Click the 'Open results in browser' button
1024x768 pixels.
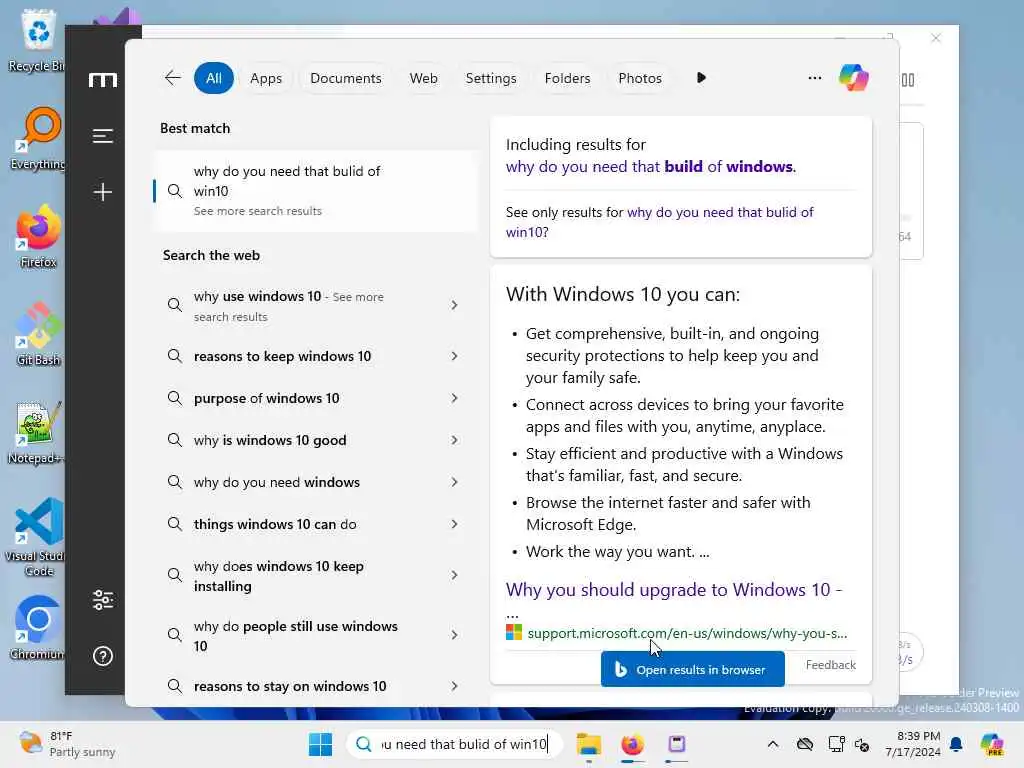point(693,669)
